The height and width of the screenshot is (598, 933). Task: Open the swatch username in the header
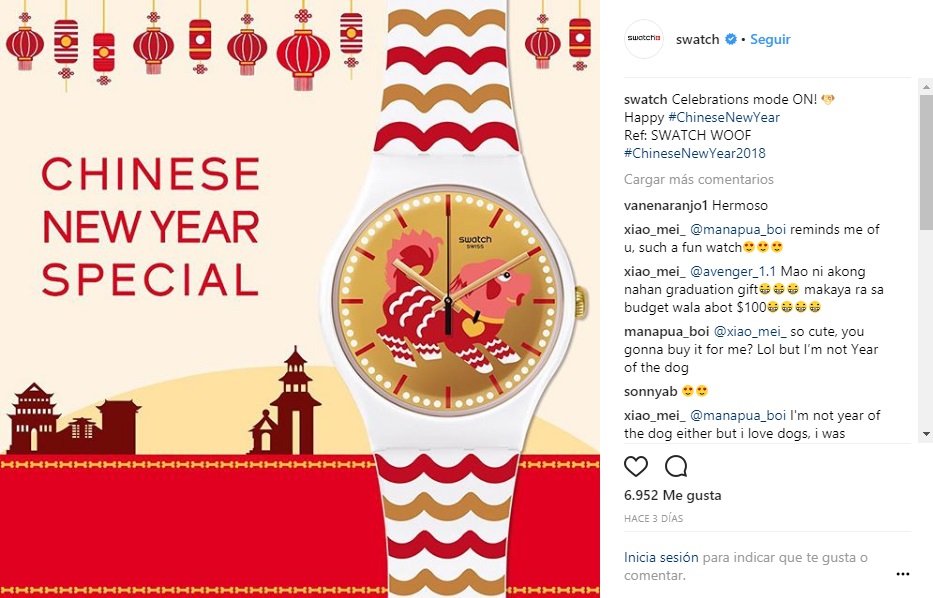pyautogui.click(x=697, y=39)
